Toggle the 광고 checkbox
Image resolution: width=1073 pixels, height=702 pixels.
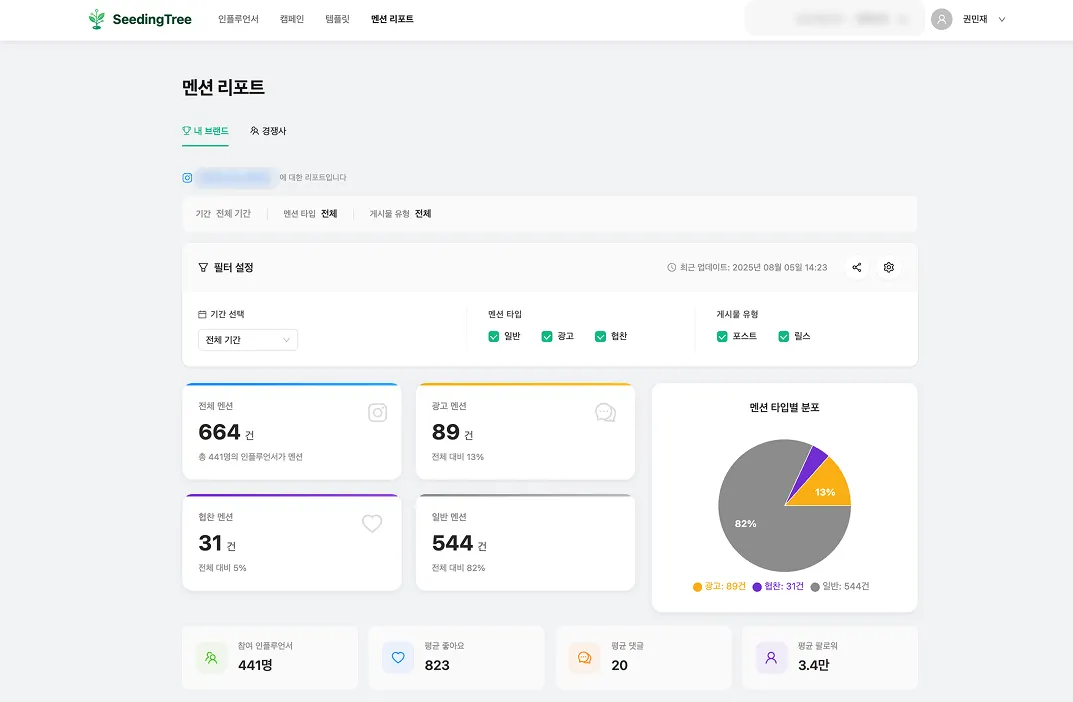click(547, 336)
